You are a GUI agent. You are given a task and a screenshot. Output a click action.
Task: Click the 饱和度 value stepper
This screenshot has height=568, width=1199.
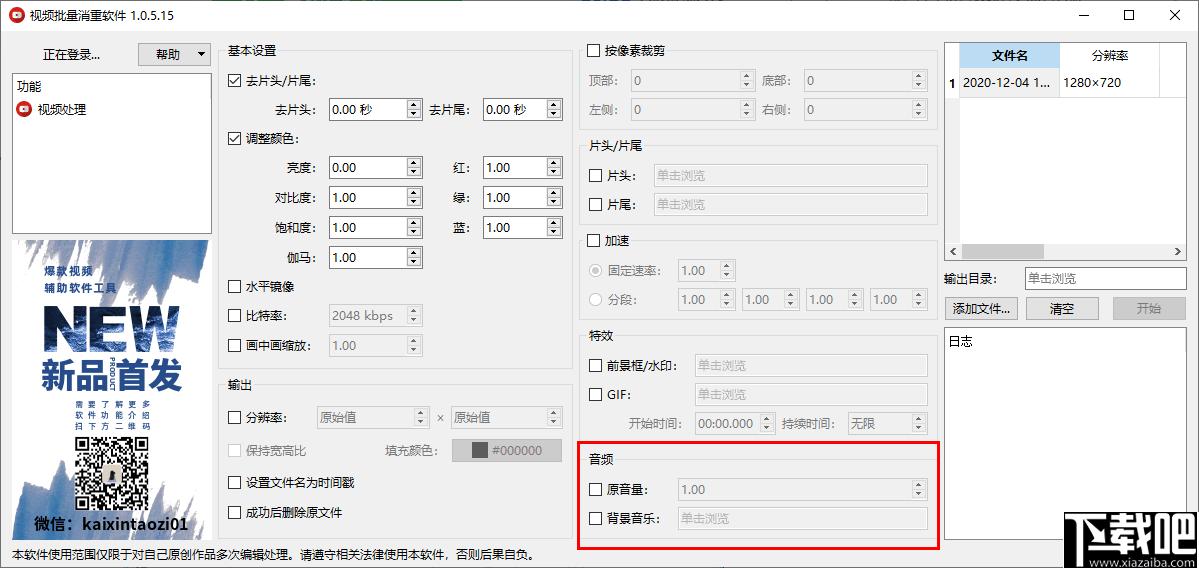(x=414, y=227)
